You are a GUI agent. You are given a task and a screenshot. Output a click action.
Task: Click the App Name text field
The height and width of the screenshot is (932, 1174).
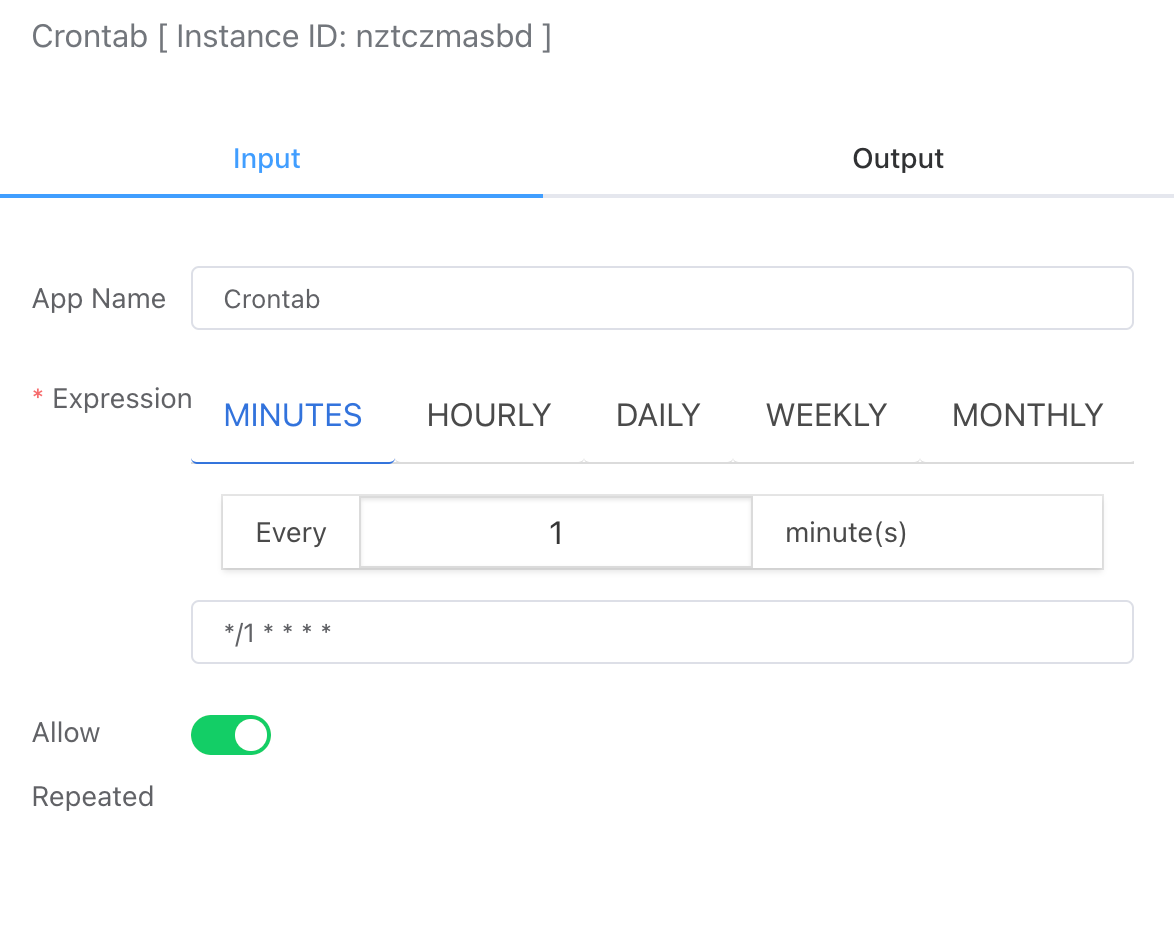(x=661, y=298)
